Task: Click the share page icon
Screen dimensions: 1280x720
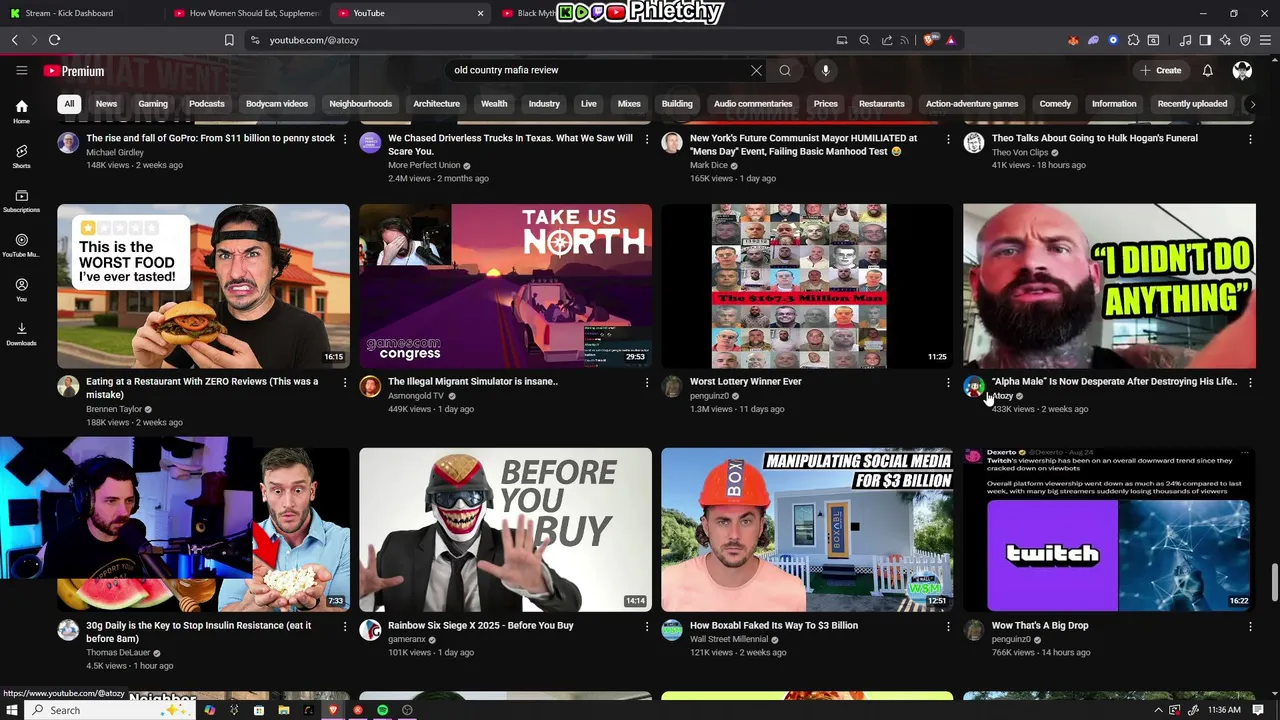Action: coord(886,40)
